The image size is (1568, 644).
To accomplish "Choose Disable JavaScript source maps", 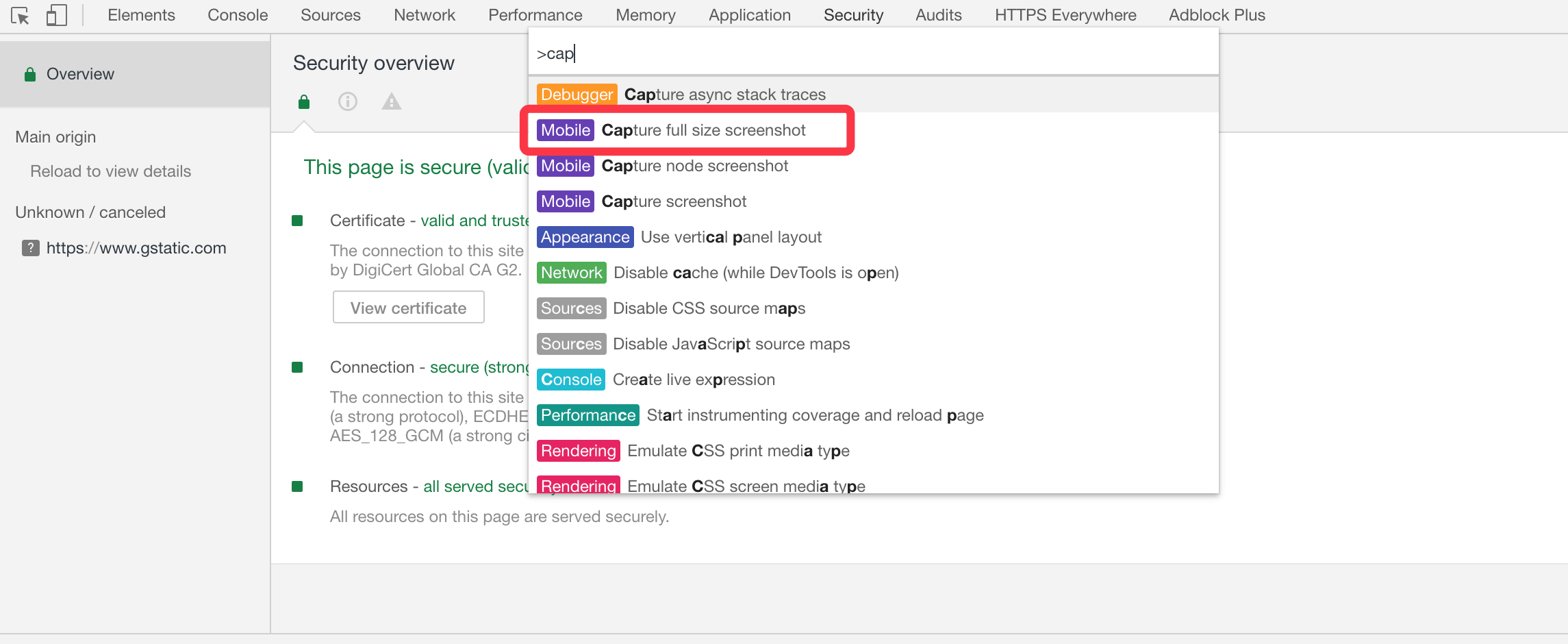I will tap(874, 344).
